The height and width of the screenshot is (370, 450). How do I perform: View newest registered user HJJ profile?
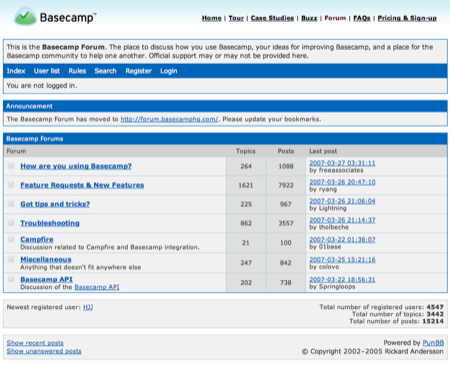(88, 307)
